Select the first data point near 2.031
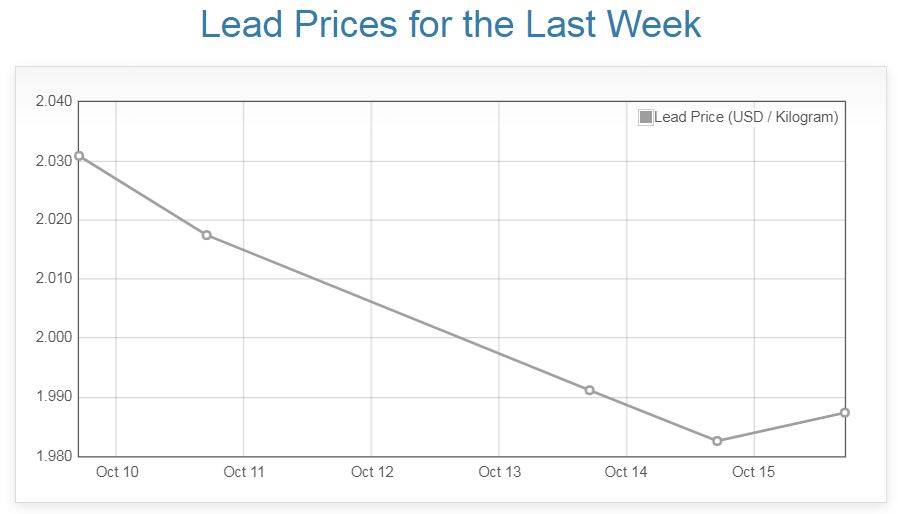 (x=79, y=156)
